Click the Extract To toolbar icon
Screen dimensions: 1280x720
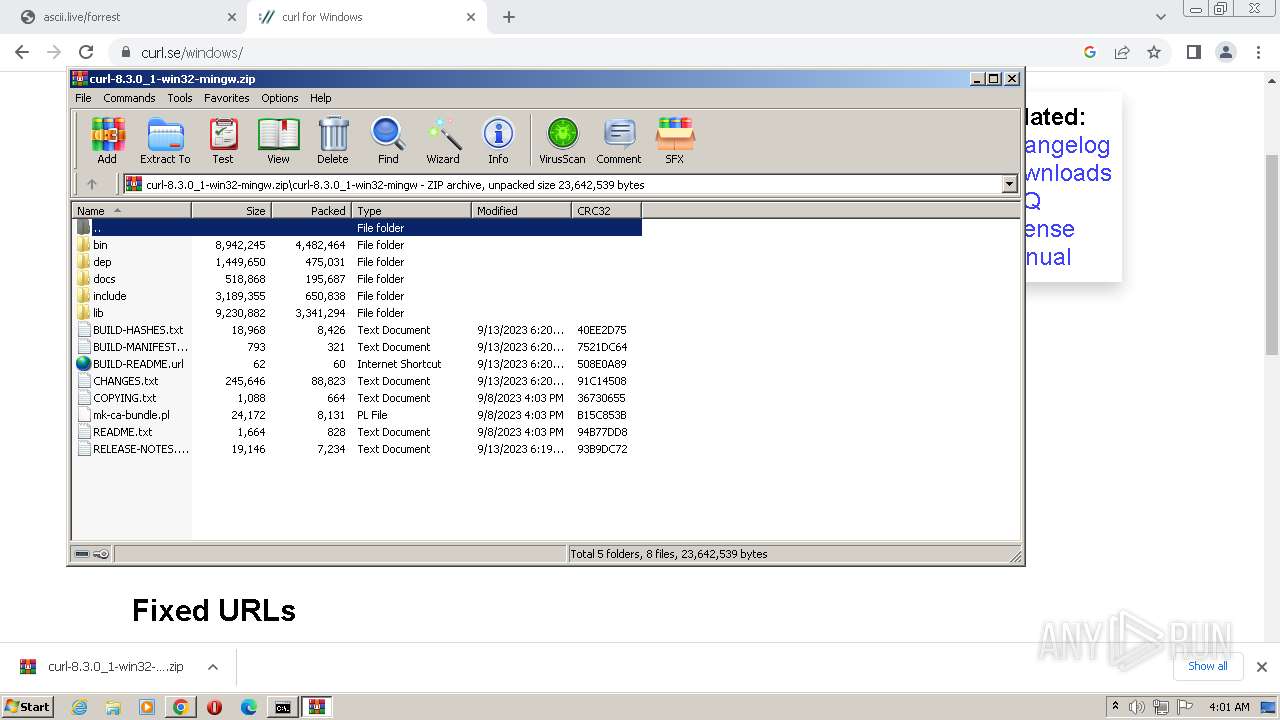click(x=165, y=140)
